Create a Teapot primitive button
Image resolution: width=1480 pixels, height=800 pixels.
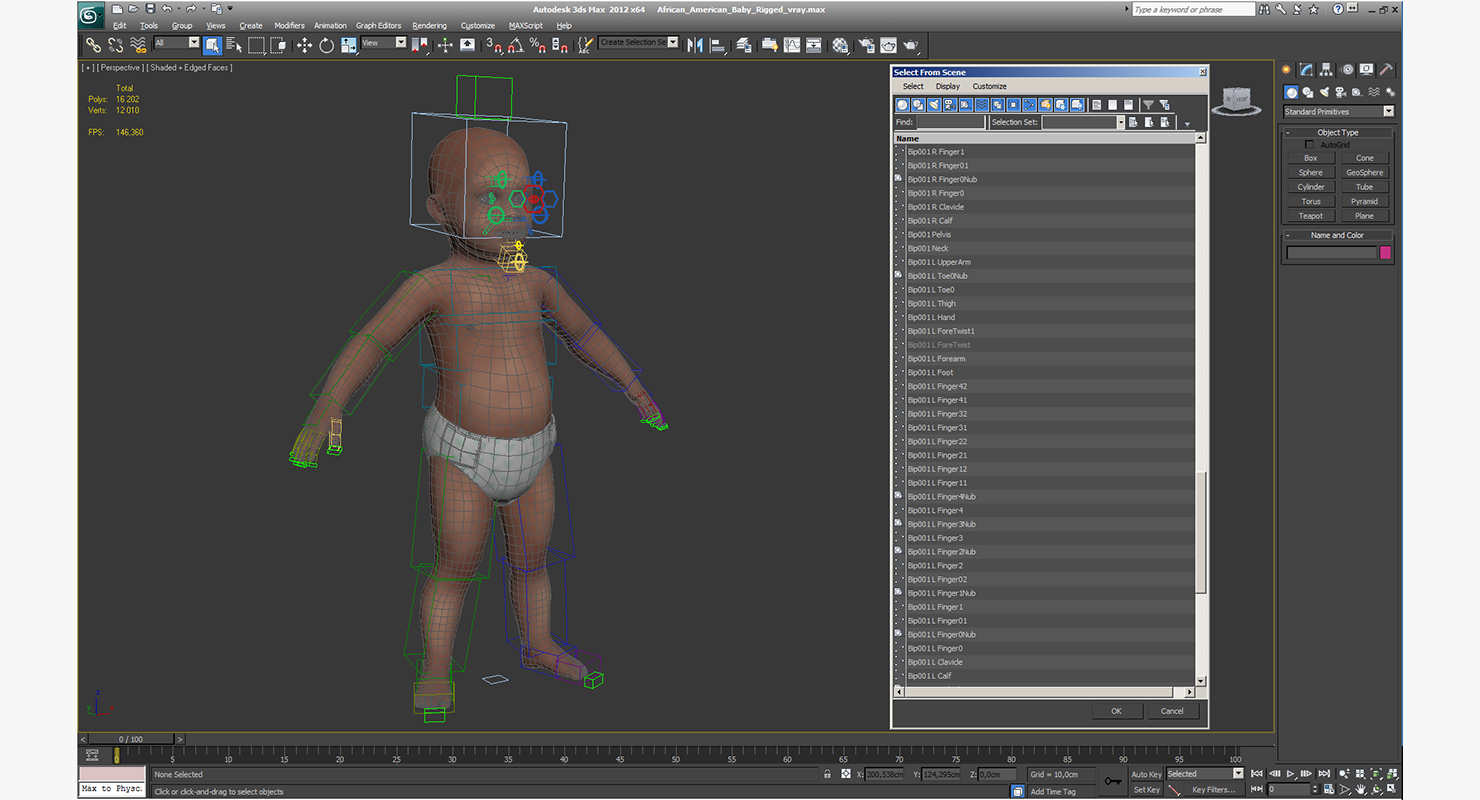point(1311,216)
